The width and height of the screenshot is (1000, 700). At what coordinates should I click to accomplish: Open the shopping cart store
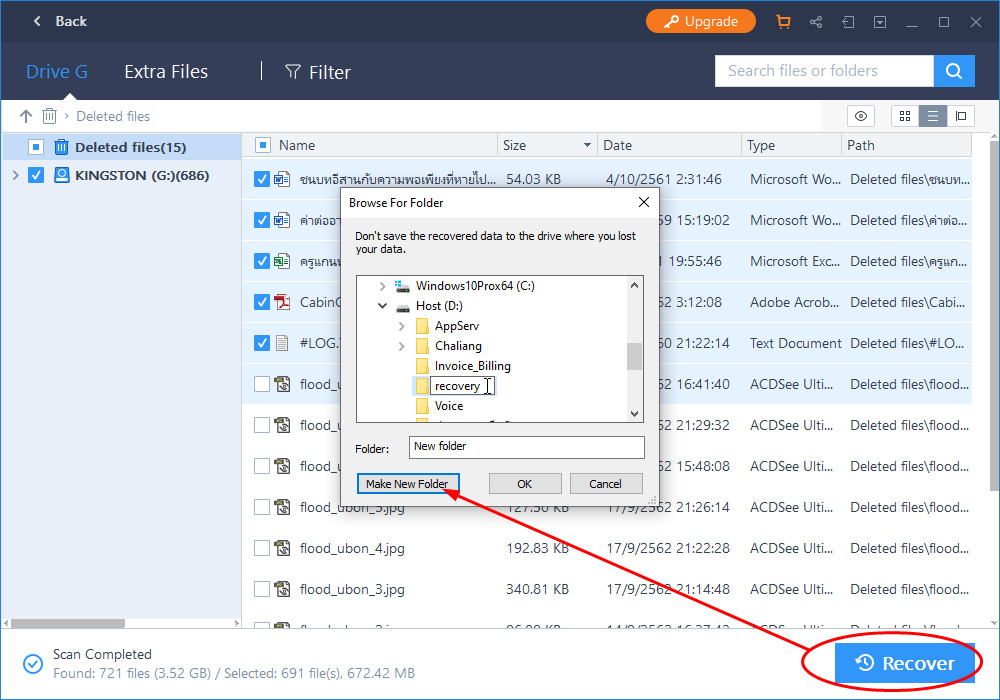point(784,21)
